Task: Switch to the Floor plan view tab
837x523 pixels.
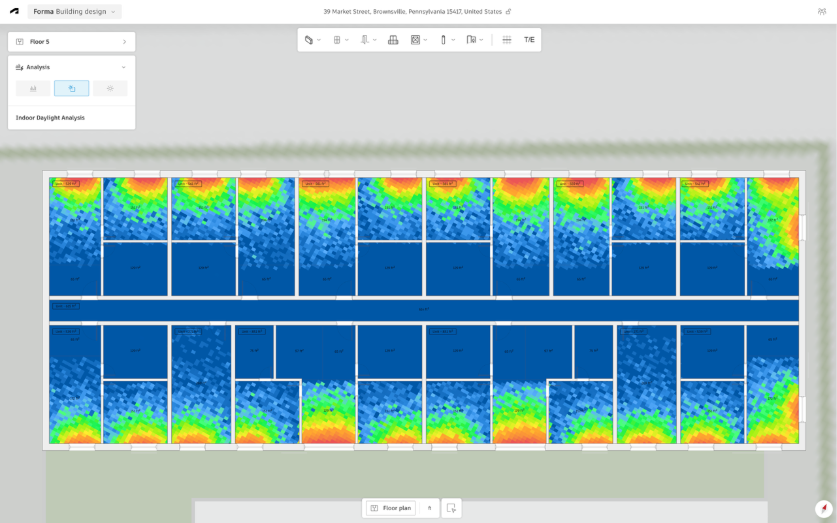Action: (391, 508)
